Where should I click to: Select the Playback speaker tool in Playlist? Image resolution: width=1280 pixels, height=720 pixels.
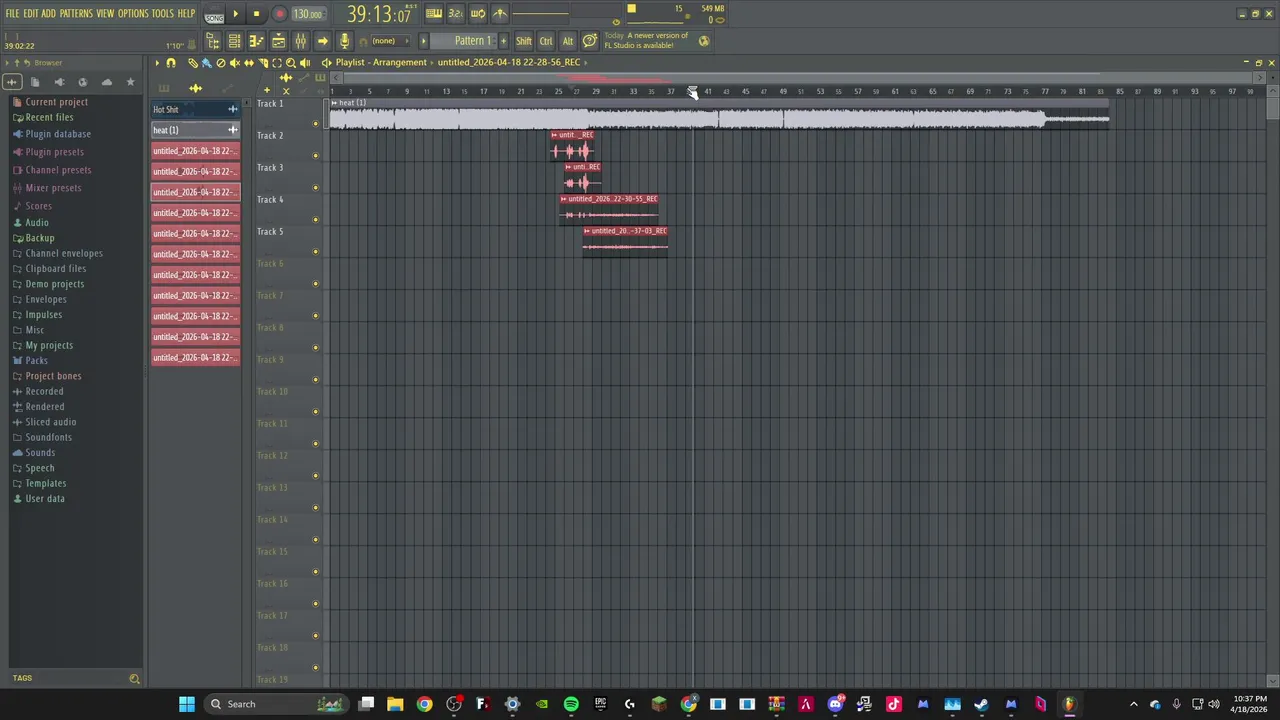coord(305,63)
